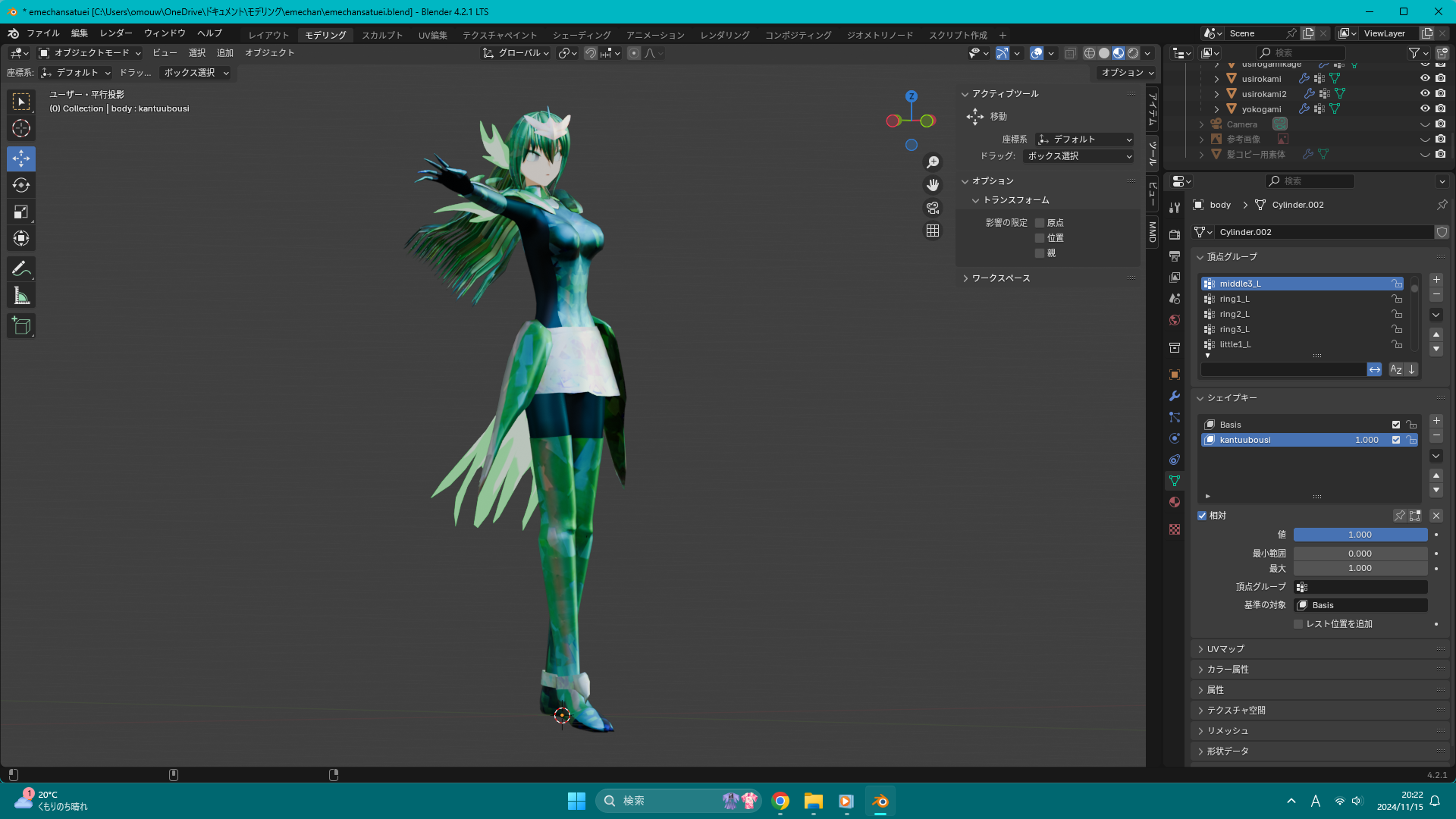This screenshot has height=819, width=1456.
Task: Enable position checkbox under affect only
Action: pos(1040,238)
